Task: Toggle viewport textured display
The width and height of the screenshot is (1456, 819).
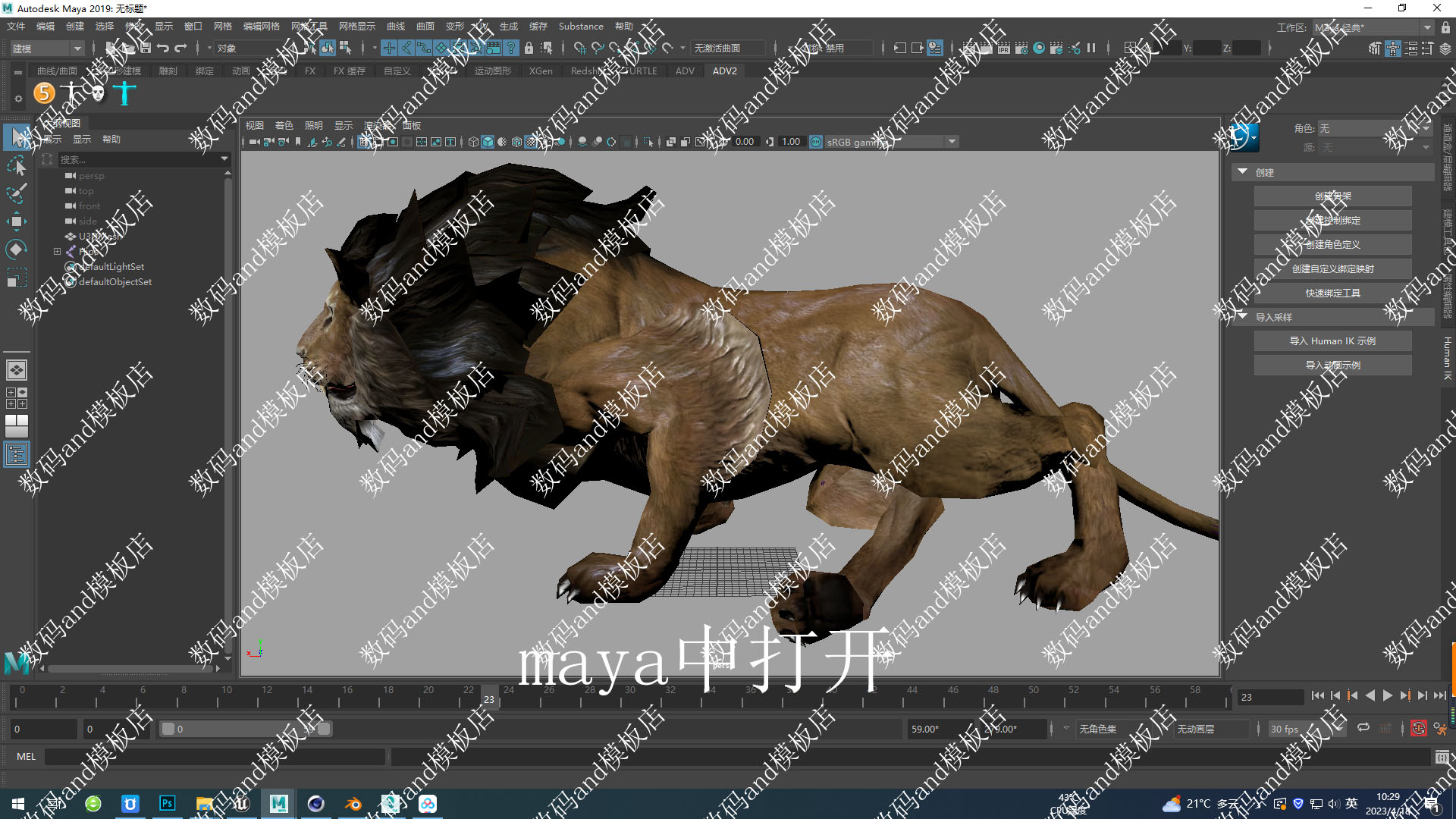Action: pos(531,142)
